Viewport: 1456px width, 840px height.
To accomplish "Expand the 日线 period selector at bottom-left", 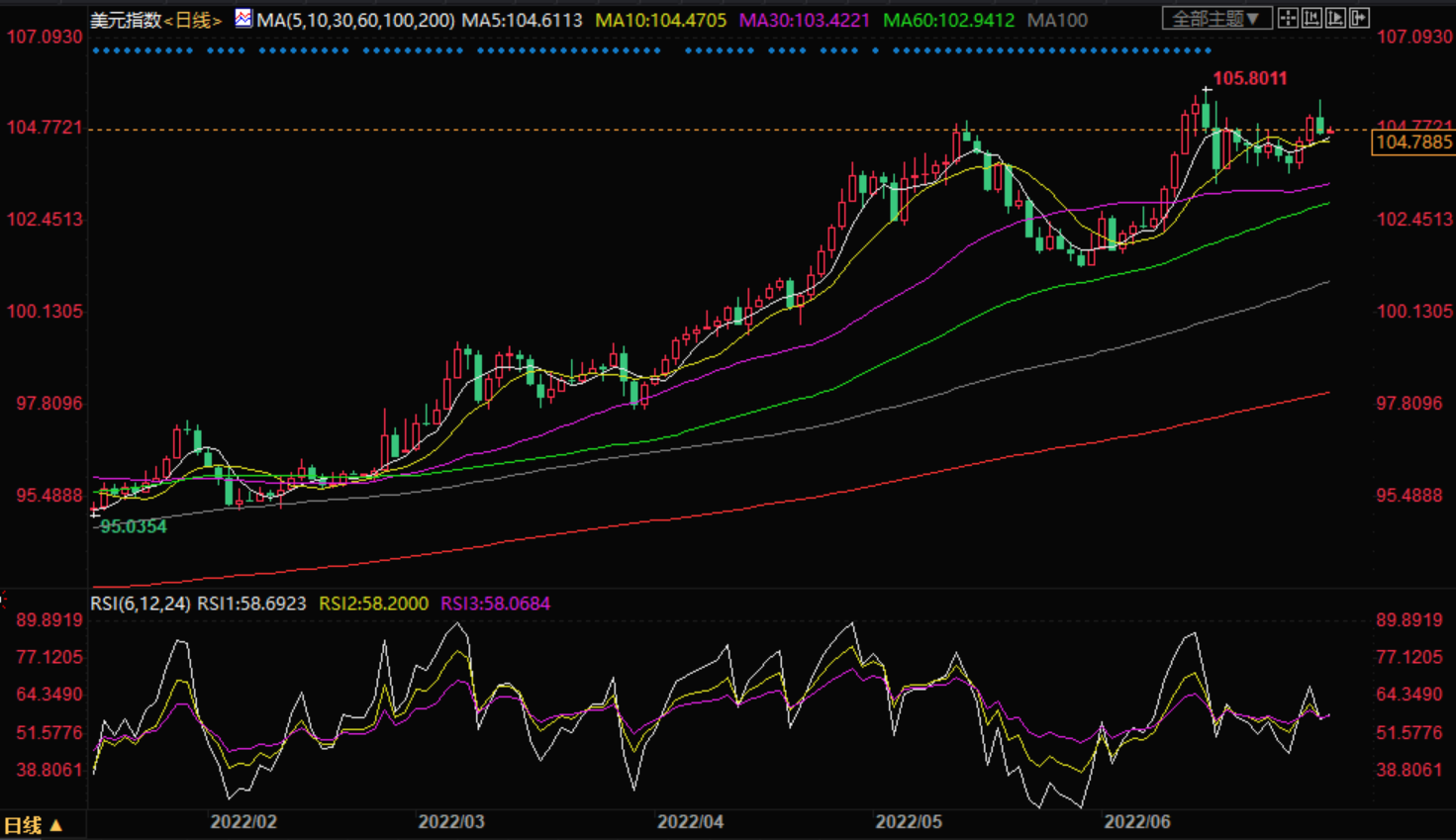I will [x=33, y=825].
